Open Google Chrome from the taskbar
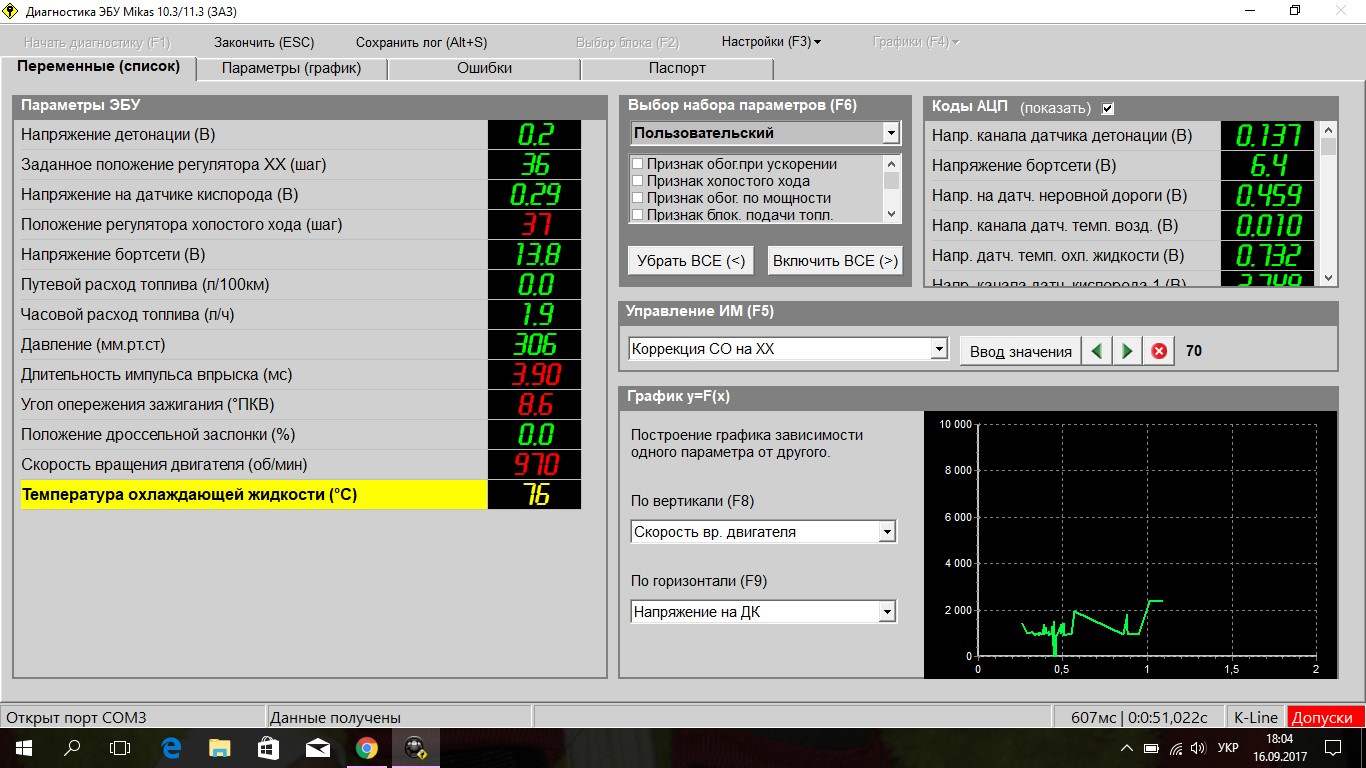 tap(367, 747)
